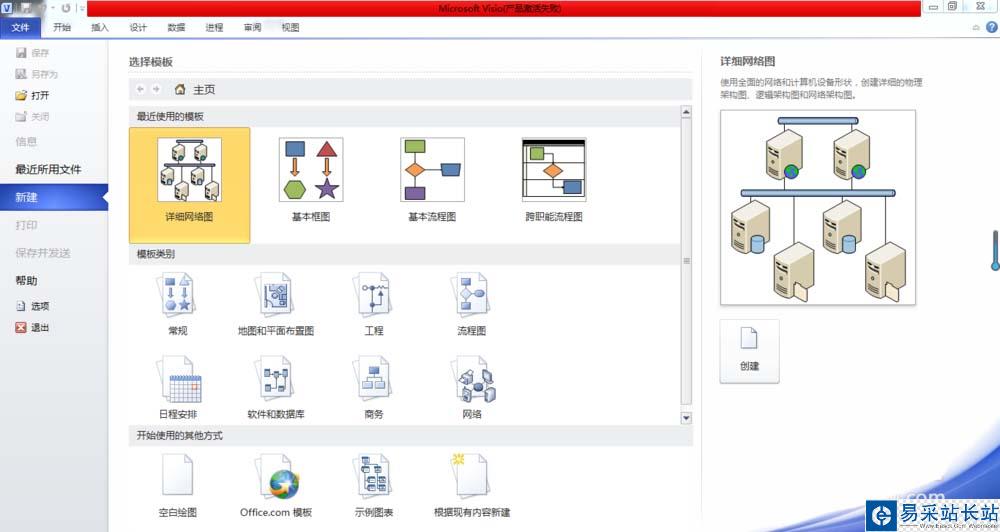Click 关闭 in the backstage menu

point(33,117)
